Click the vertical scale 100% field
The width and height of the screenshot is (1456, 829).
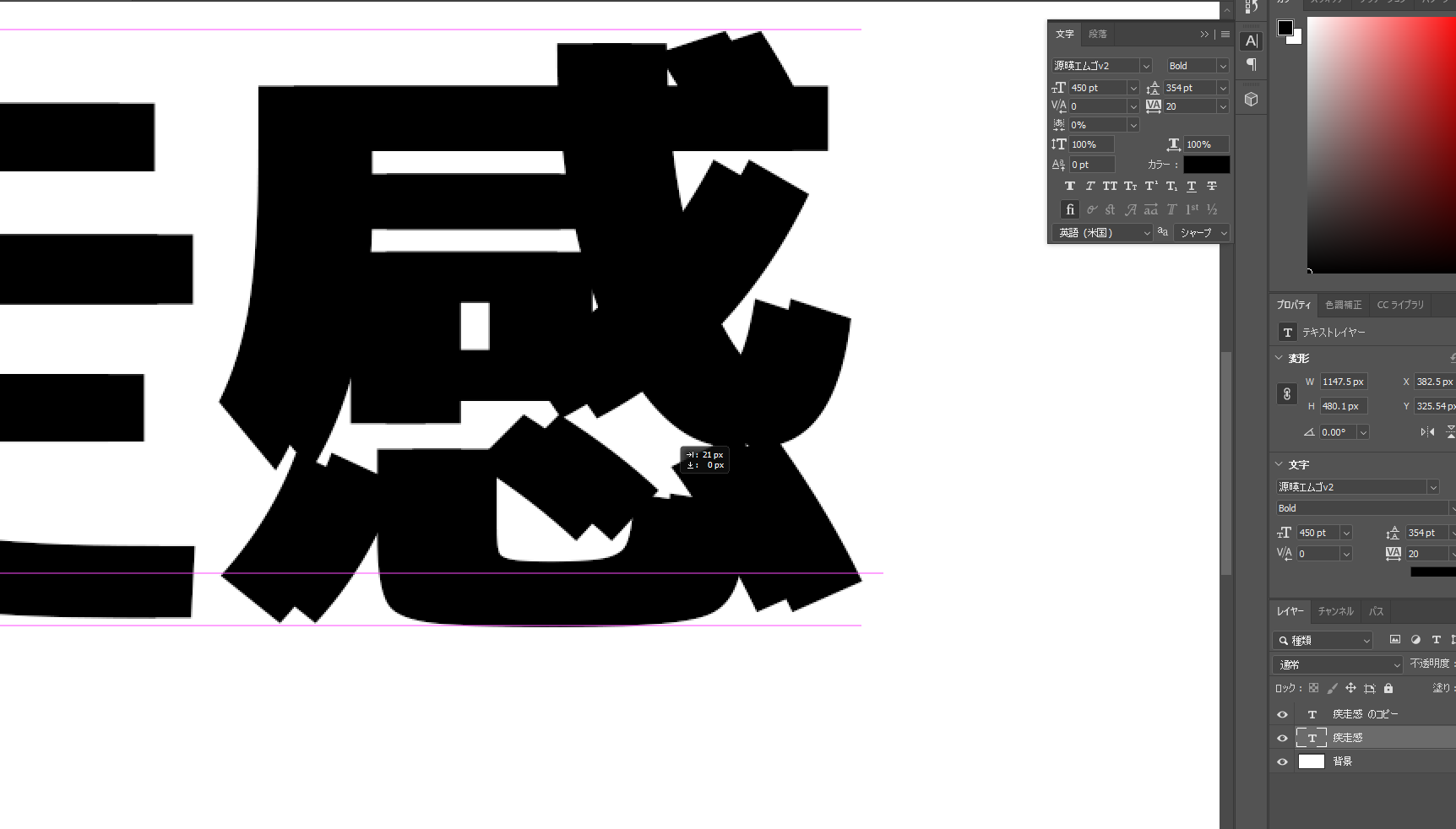click(1092, 144)
